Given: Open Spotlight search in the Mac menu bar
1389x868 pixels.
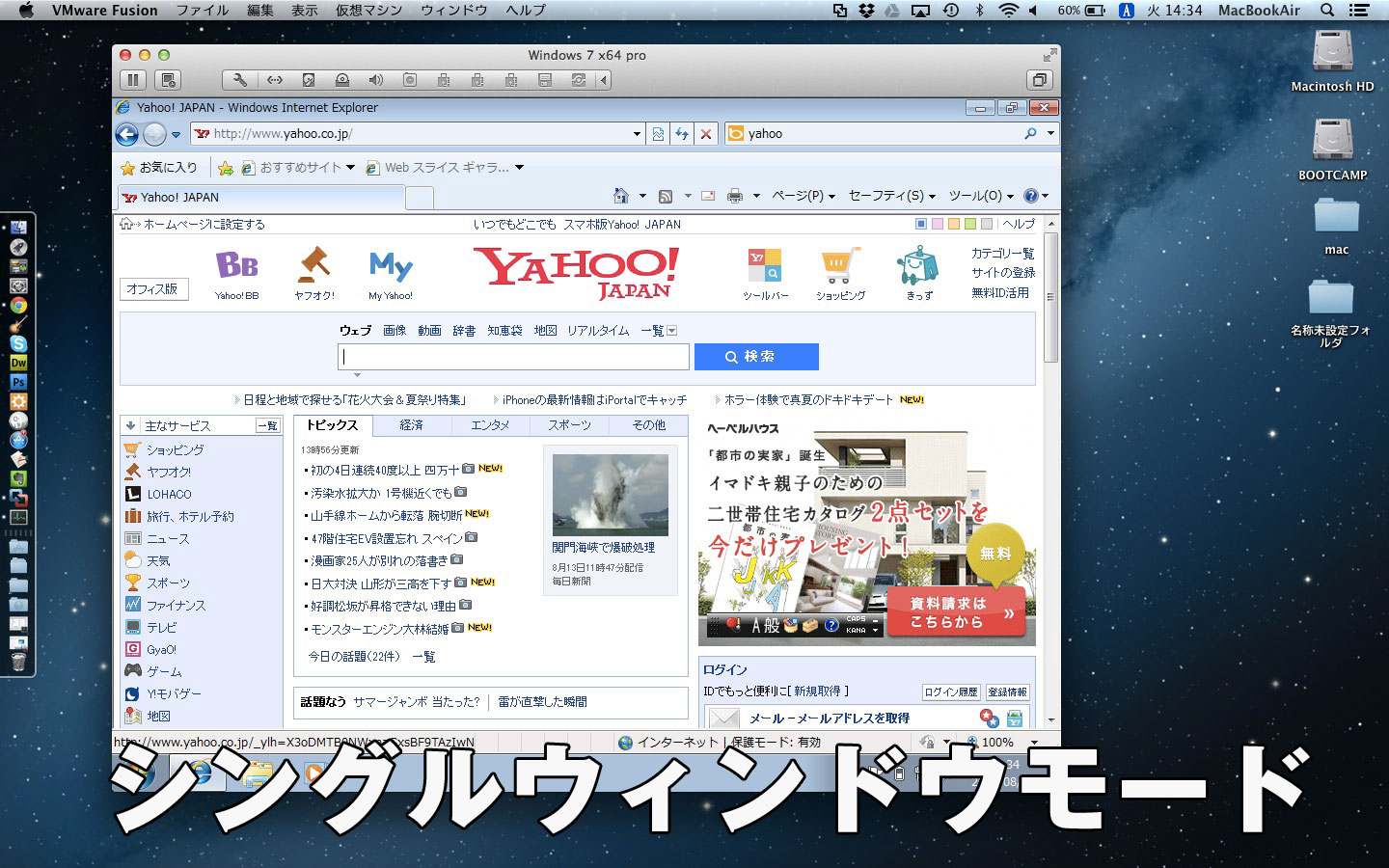Looking at the screenshot, I should click(x=1327, y=11).
